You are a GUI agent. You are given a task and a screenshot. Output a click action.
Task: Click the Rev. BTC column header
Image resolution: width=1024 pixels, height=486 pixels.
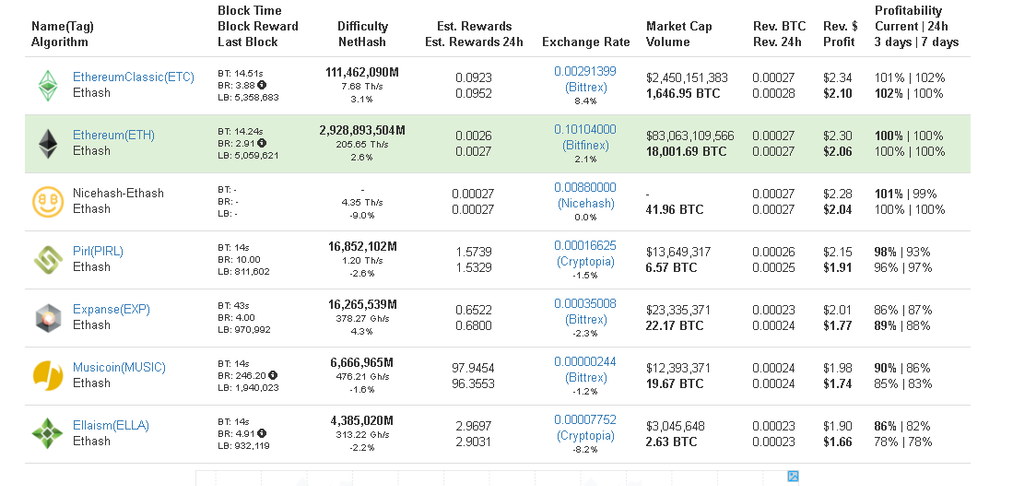[779, 34]
